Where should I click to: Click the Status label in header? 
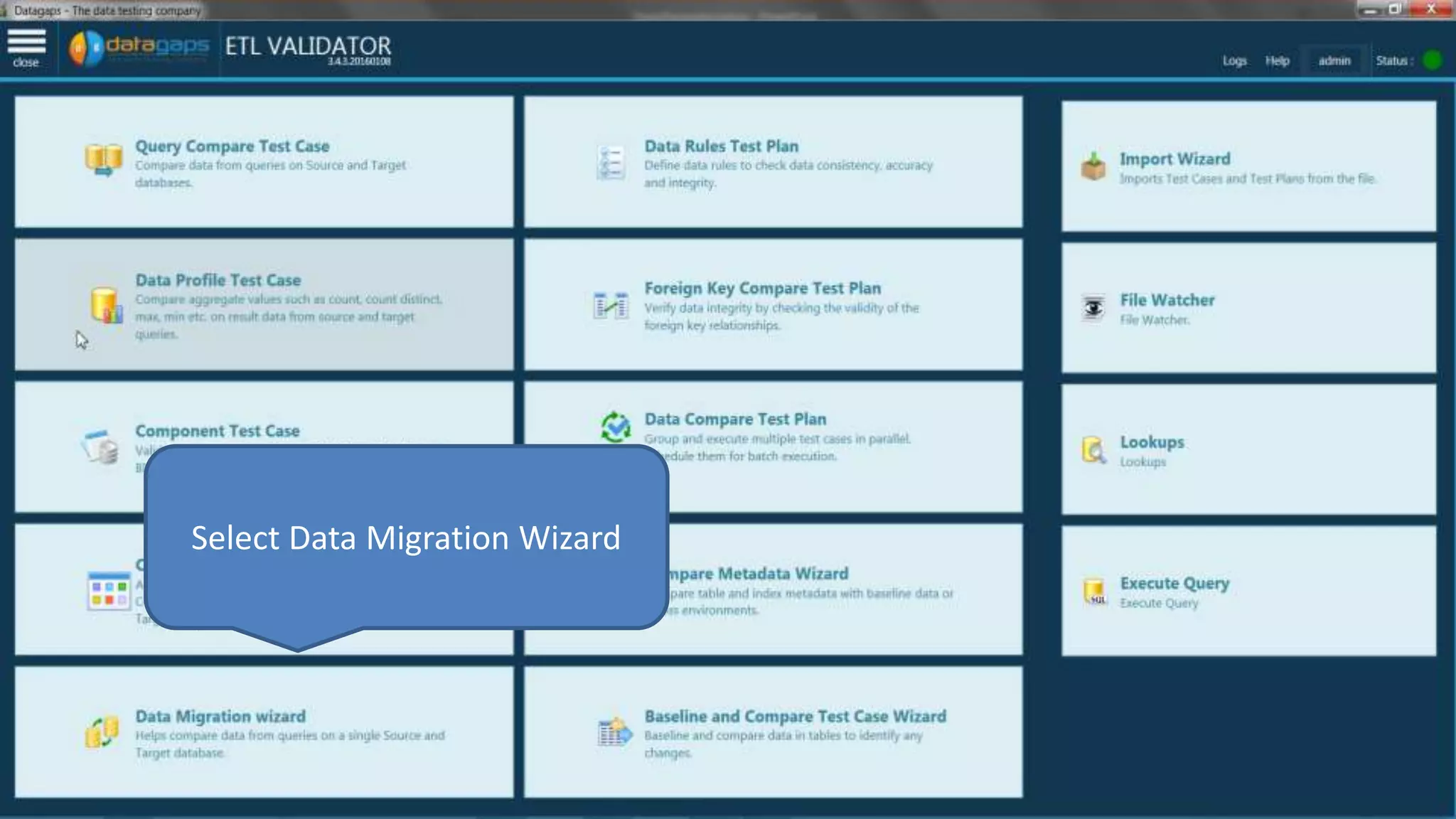click(1394, 60)
